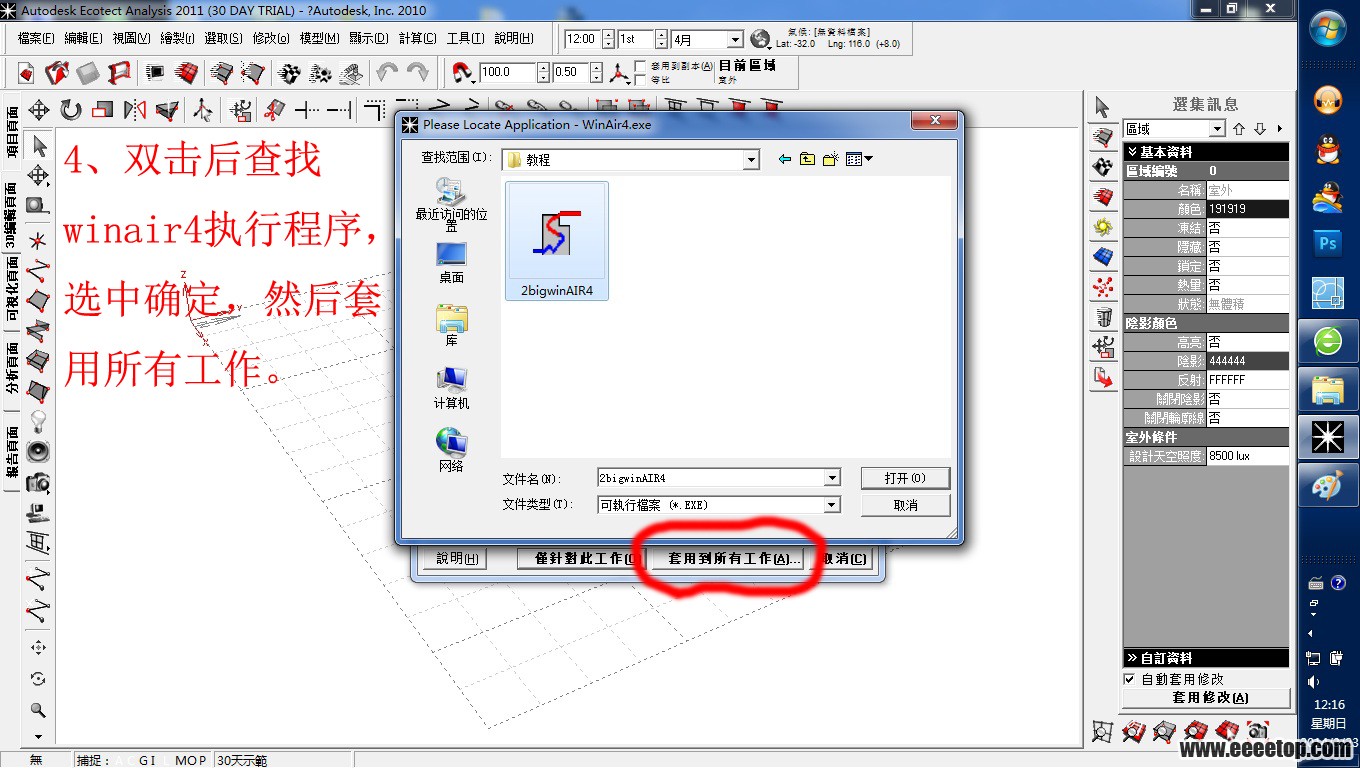Increase the time 12:00 stepper

coord(606,35)
